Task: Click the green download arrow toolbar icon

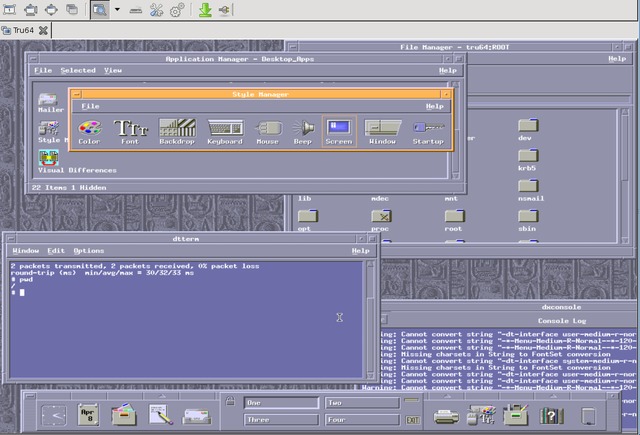Action: pyautogui.click(x=205, y=9)
